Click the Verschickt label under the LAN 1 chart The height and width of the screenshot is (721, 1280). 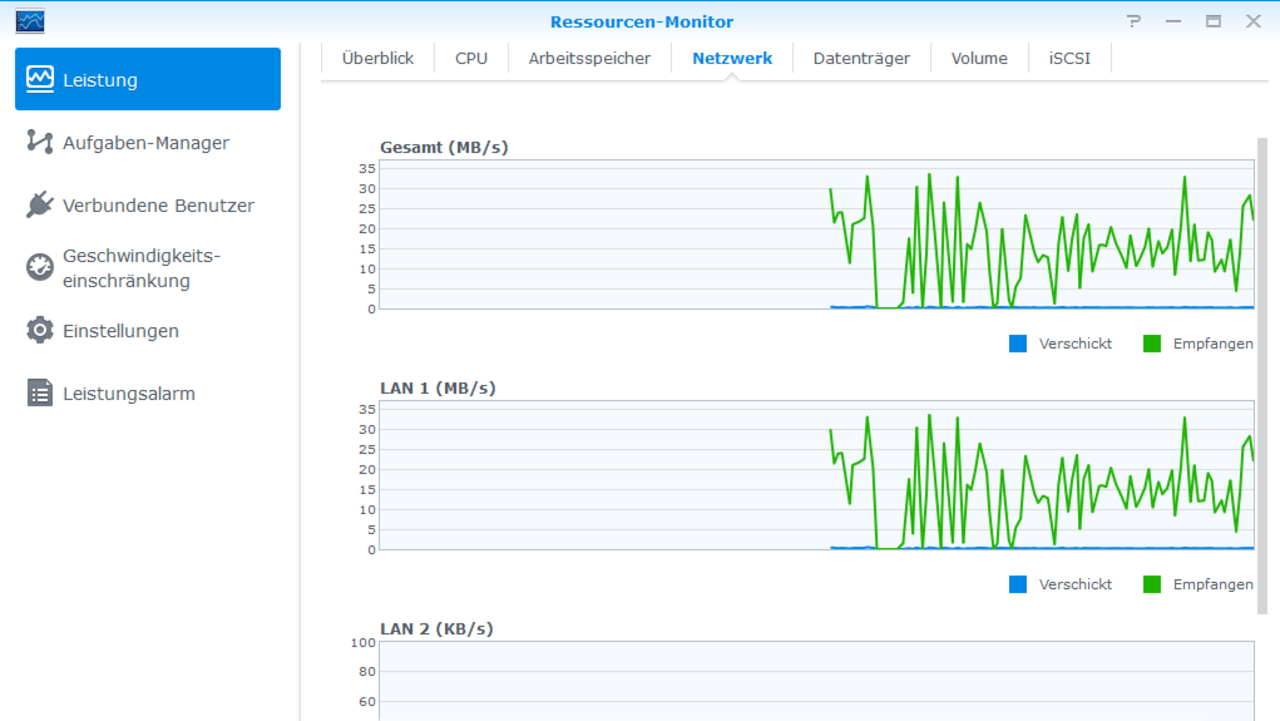click(1075, 584)
